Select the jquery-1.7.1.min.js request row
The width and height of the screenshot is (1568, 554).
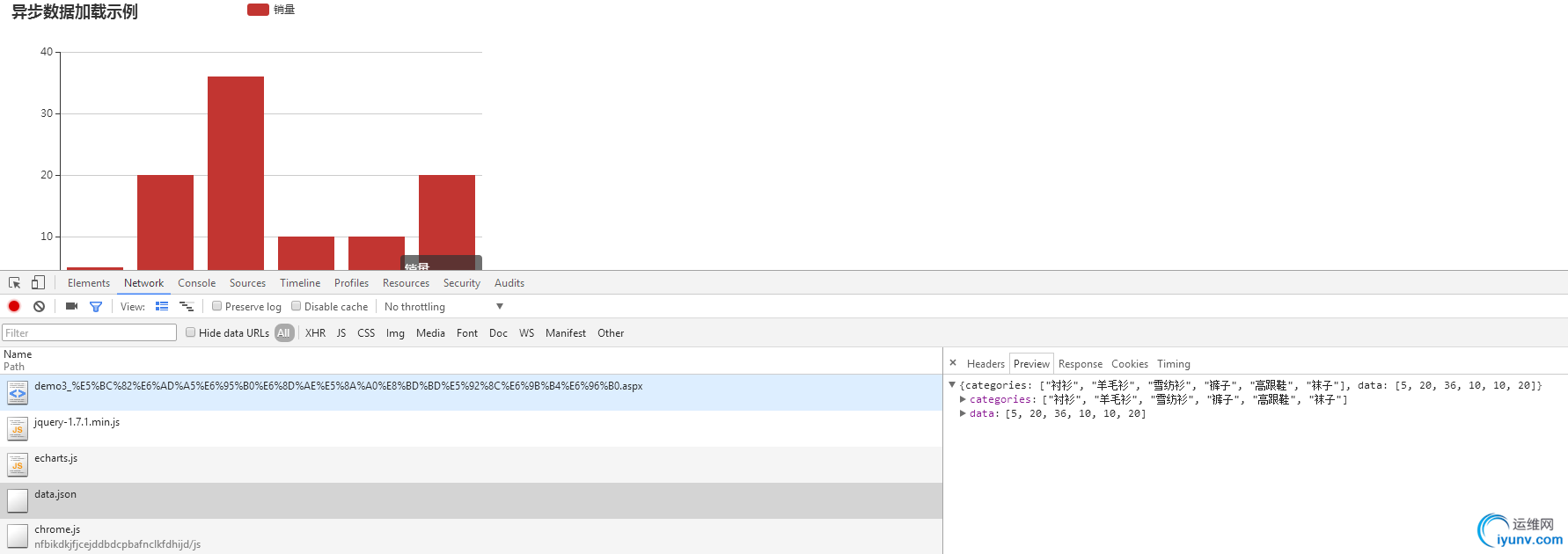pos(471,428)
